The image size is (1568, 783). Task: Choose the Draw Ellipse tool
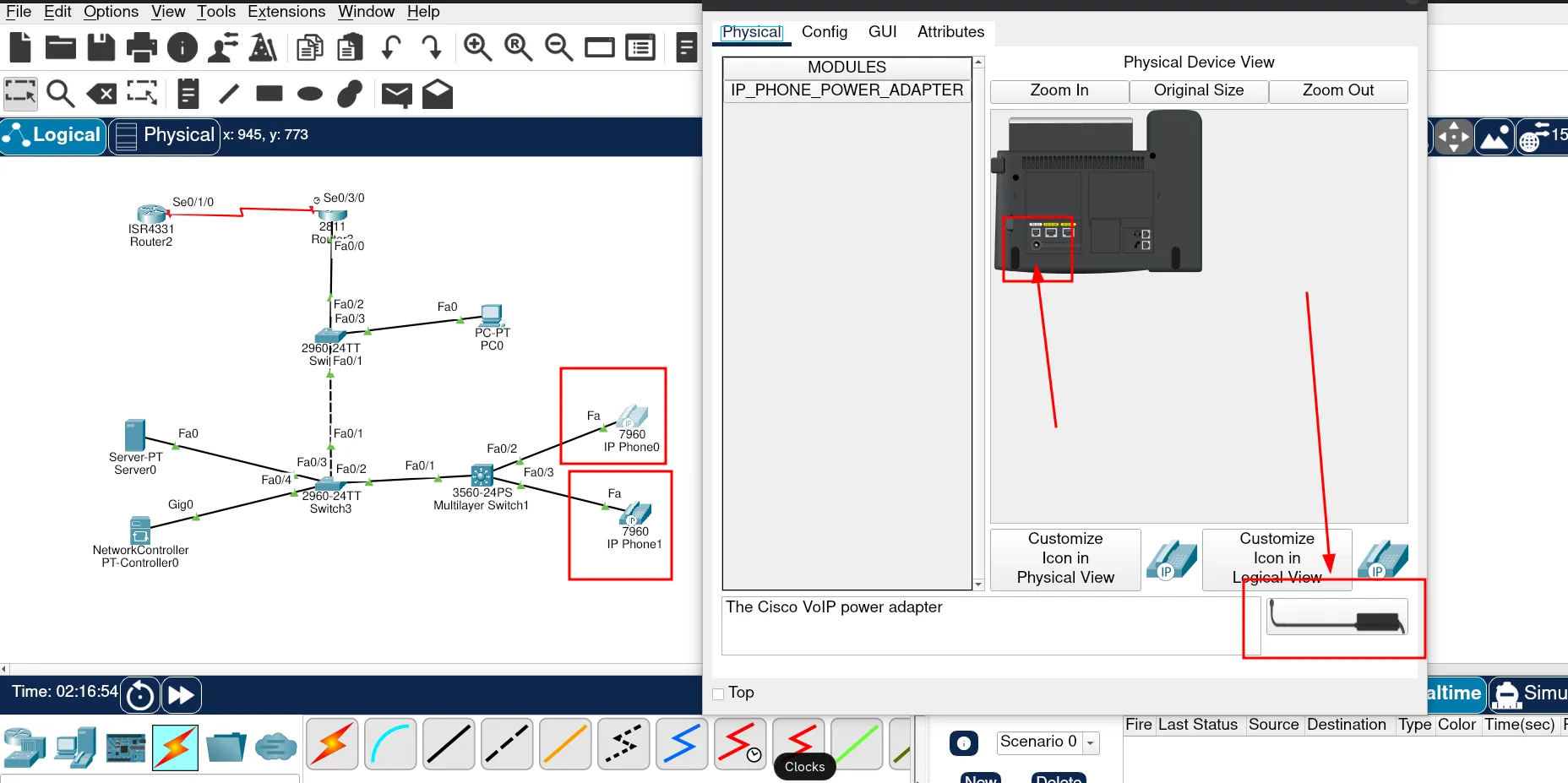click(x=310, y=94)
